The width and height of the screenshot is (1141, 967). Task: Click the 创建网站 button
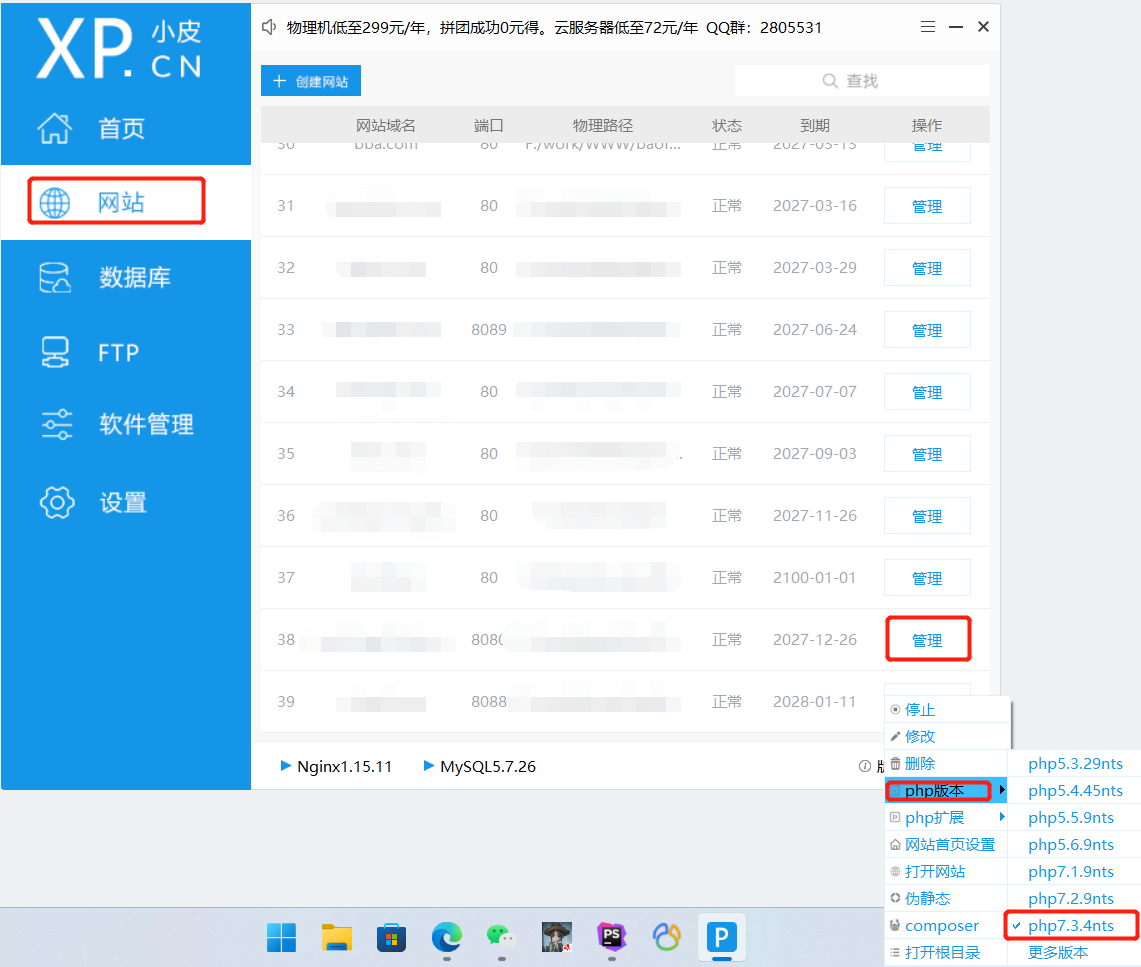(x=311, y=81)
